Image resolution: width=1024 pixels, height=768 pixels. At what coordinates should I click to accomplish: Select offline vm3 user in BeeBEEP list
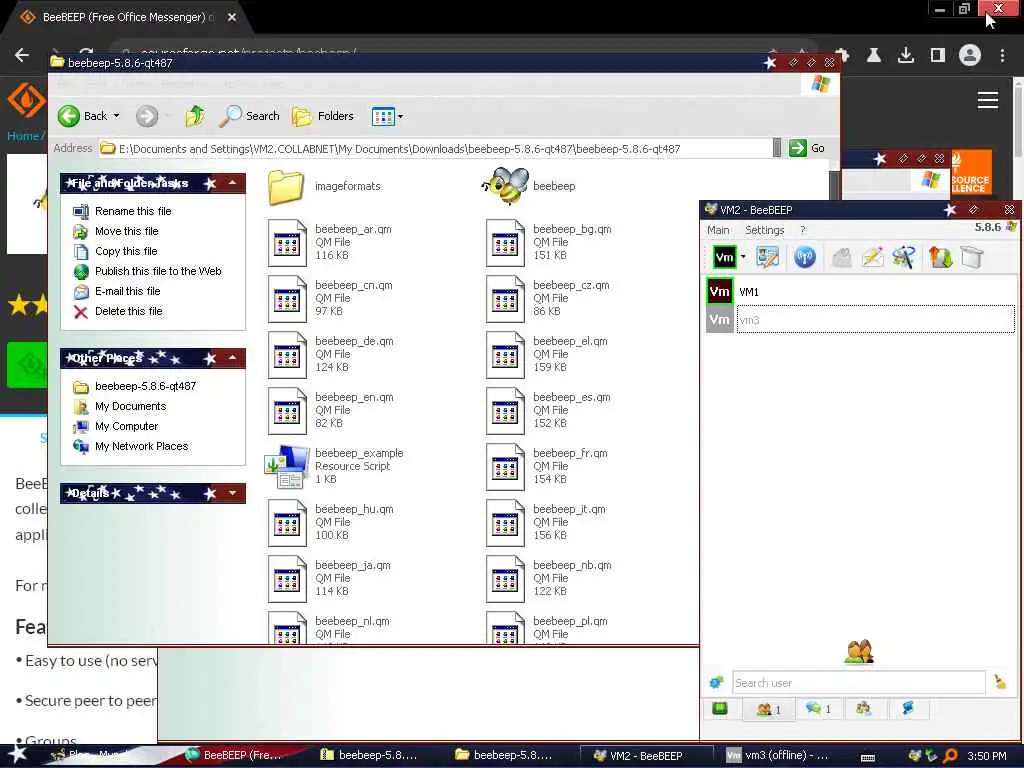tap(860, 320)
